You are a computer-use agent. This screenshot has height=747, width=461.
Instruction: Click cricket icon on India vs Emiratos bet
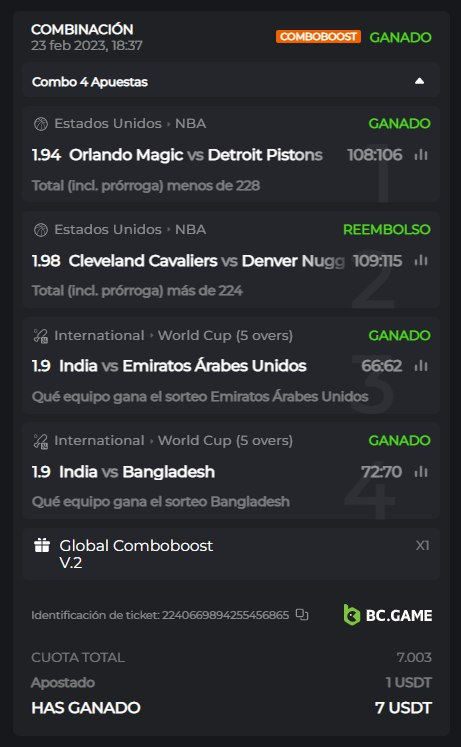(x=41, y=336)
